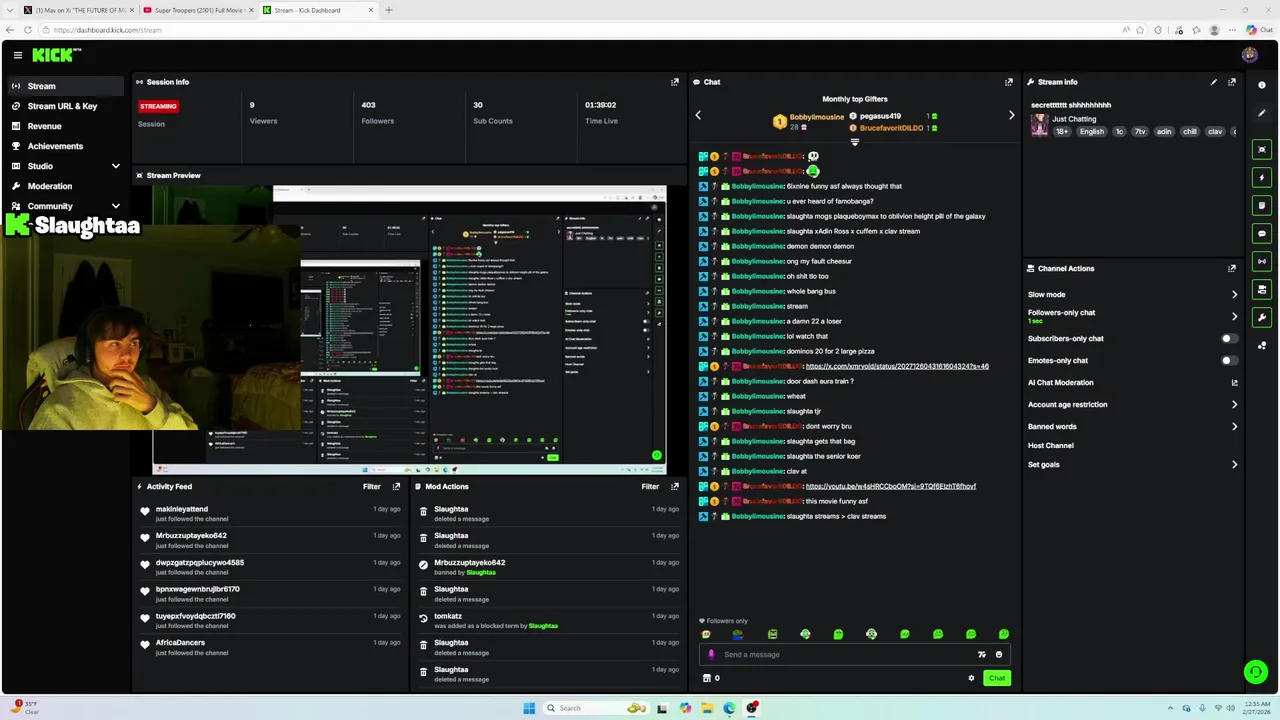This screenshot has width=1280, height=720.
Task: Toggle the broadcast signal rail icon
Action: coord(1262,261)
